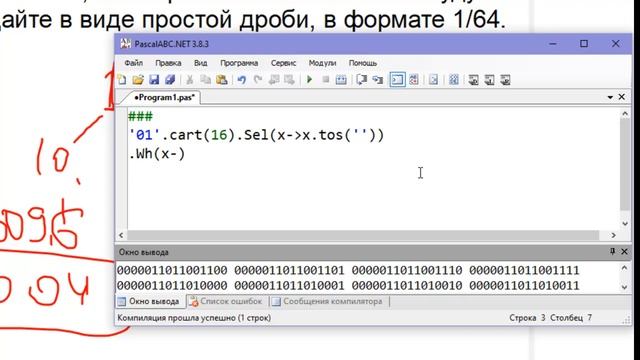The height and width of the screenshot is (360, 640).
Task: Click output value 0000011011010011
Action: [524, 285]
